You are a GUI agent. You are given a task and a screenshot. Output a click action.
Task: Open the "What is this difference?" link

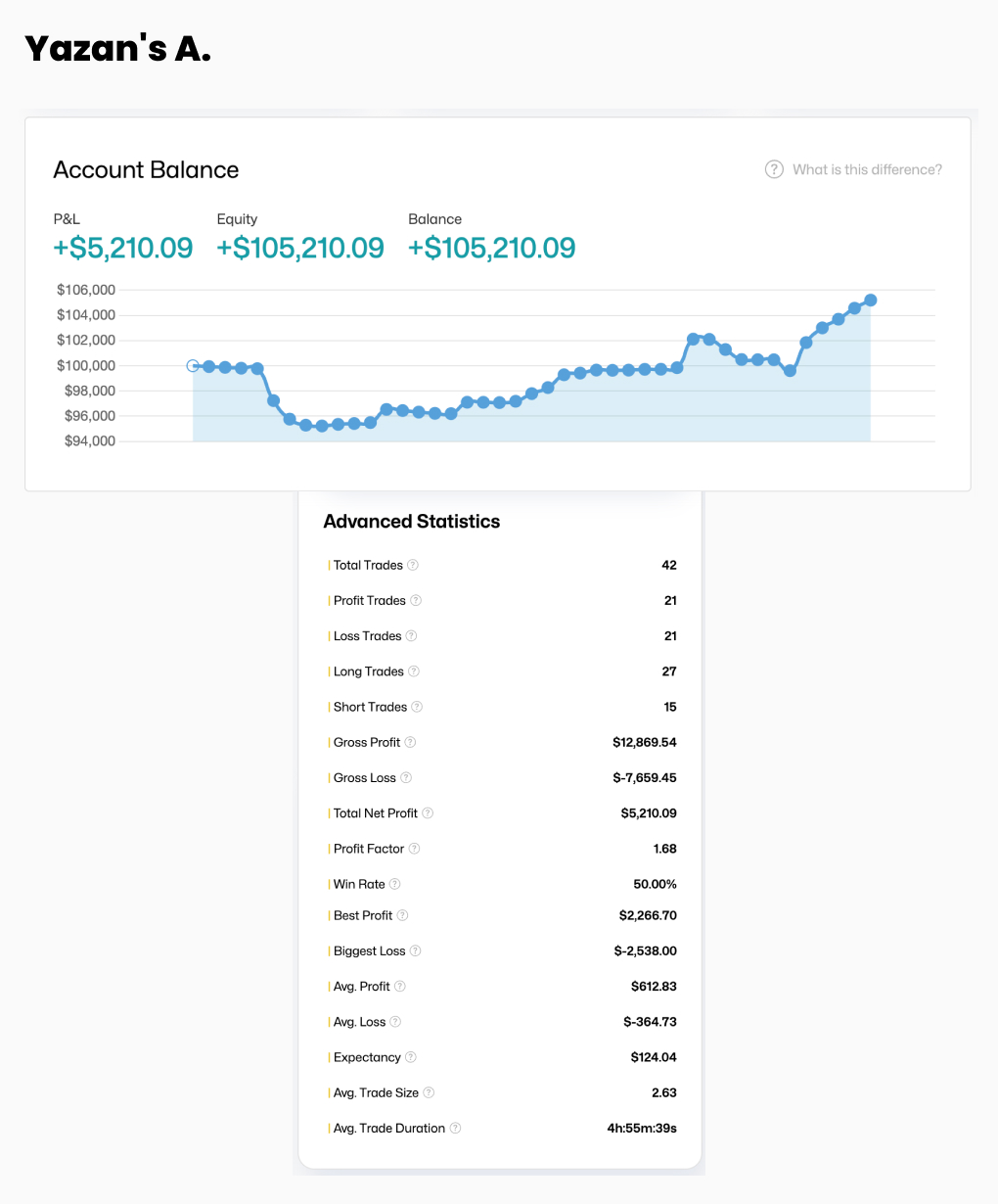tap(867, 169)
